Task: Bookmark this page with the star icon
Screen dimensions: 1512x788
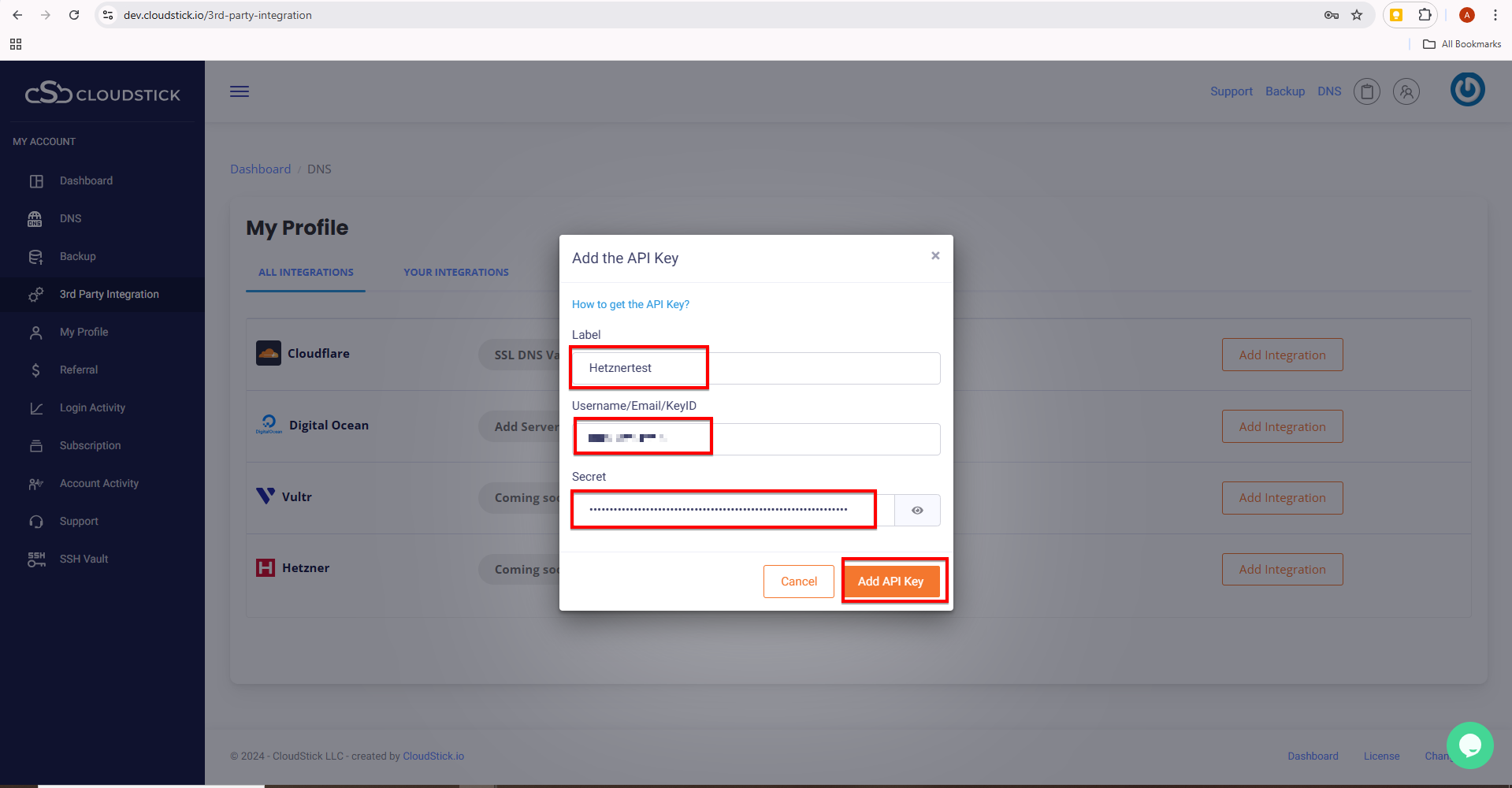Action: [x=1357, y=15]
